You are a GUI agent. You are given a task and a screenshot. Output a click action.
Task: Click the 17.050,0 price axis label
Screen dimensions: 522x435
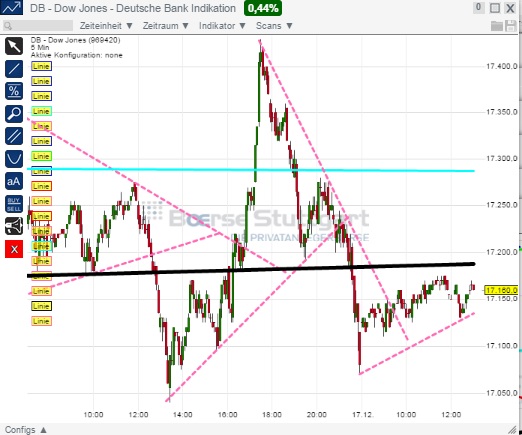(x=502, y=393)
